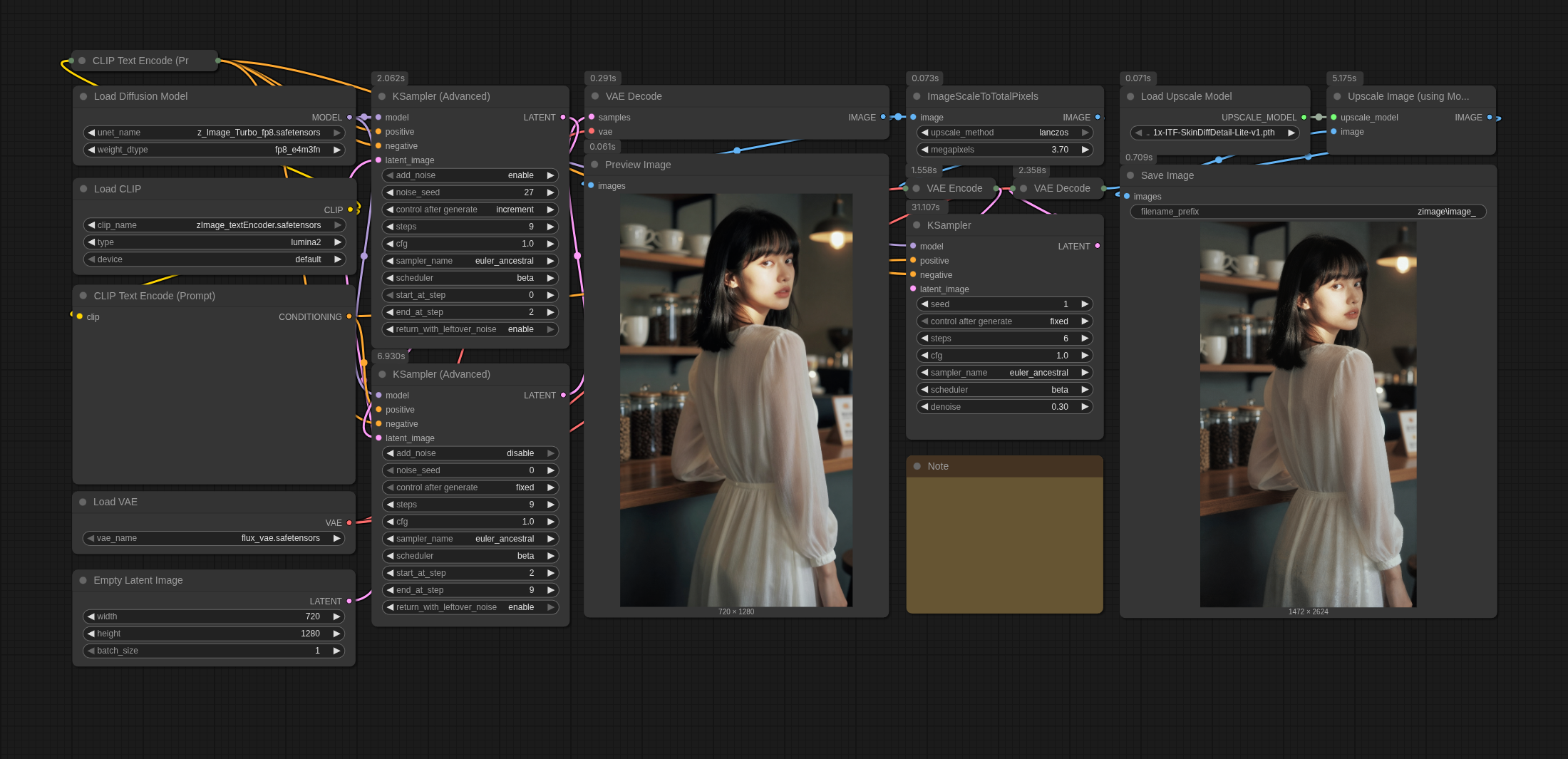1568x759 pixels.
Task: Open the weight_dtype fp8_e4m3fn dropdown
Action: (x=214, y=150)
